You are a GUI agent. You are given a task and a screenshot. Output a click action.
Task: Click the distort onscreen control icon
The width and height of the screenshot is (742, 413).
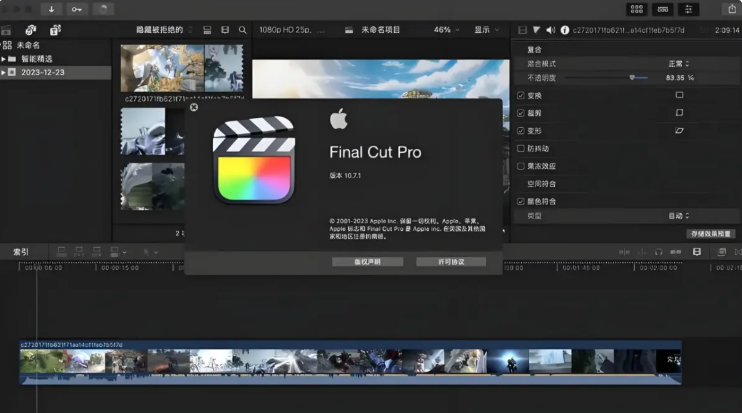click(x=679, y=130)
